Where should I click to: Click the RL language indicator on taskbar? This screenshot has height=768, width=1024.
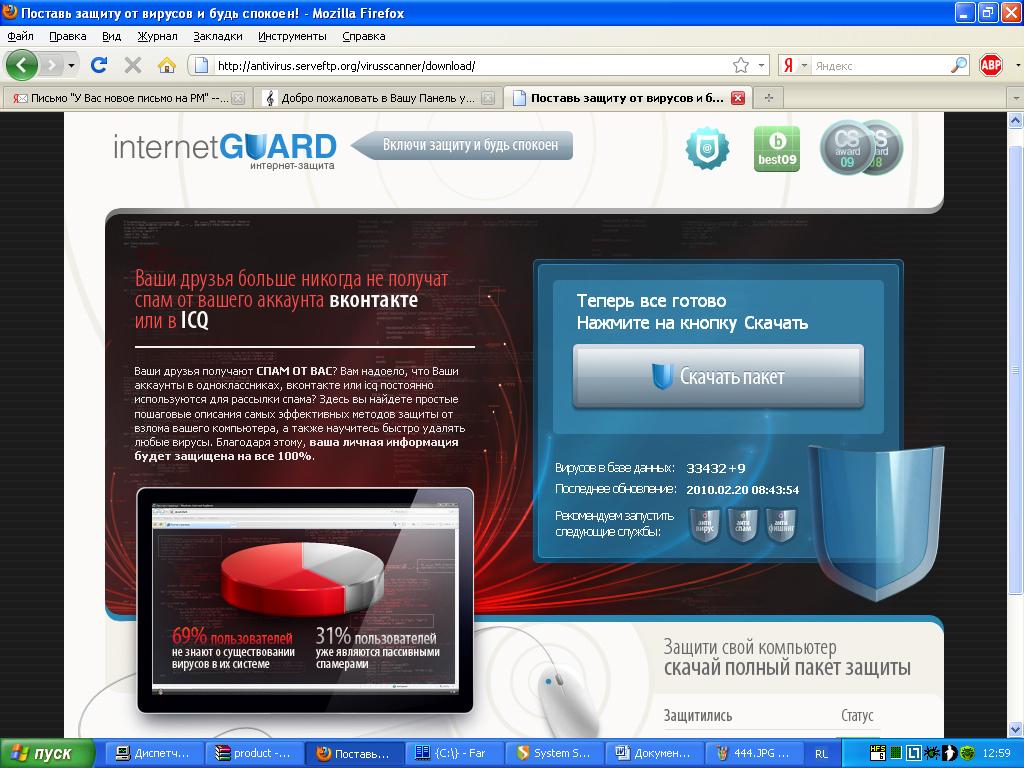[x=822, y=754]
